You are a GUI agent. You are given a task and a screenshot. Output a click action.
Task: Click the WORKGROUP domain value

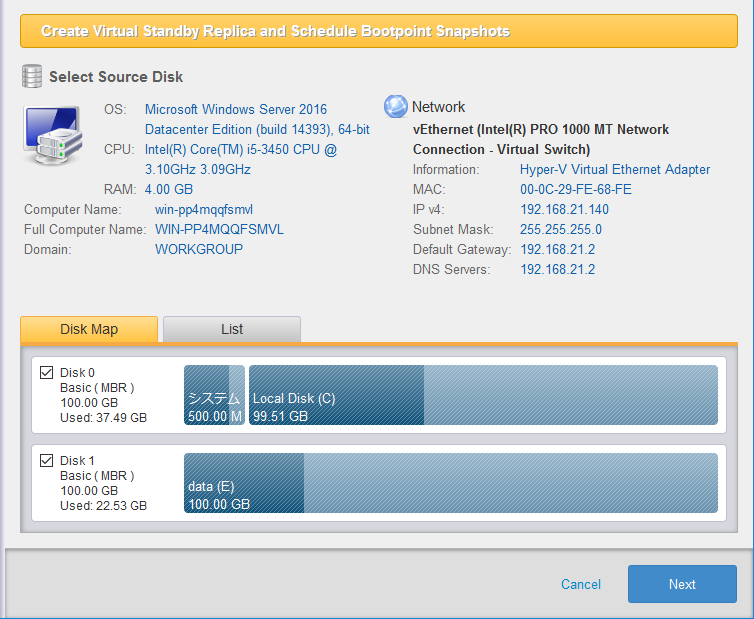199,249
